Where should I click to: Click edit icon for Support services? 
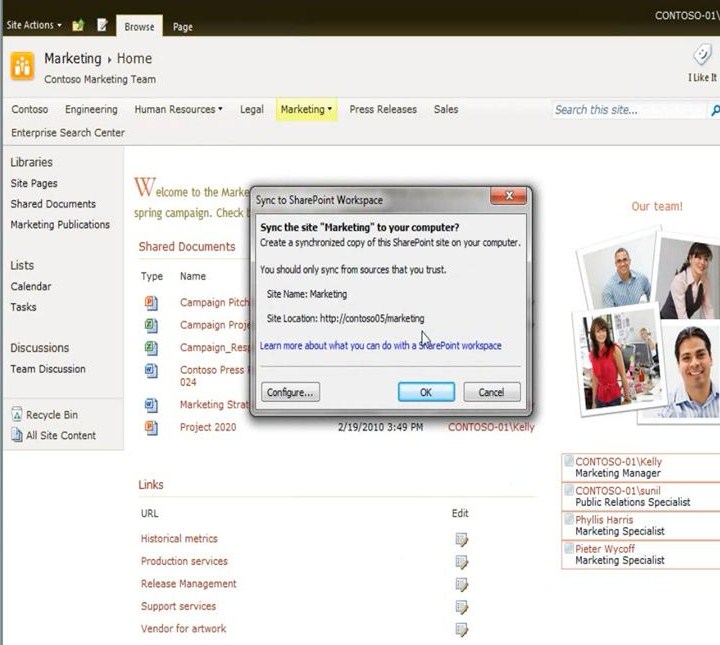tap(461, 607)
